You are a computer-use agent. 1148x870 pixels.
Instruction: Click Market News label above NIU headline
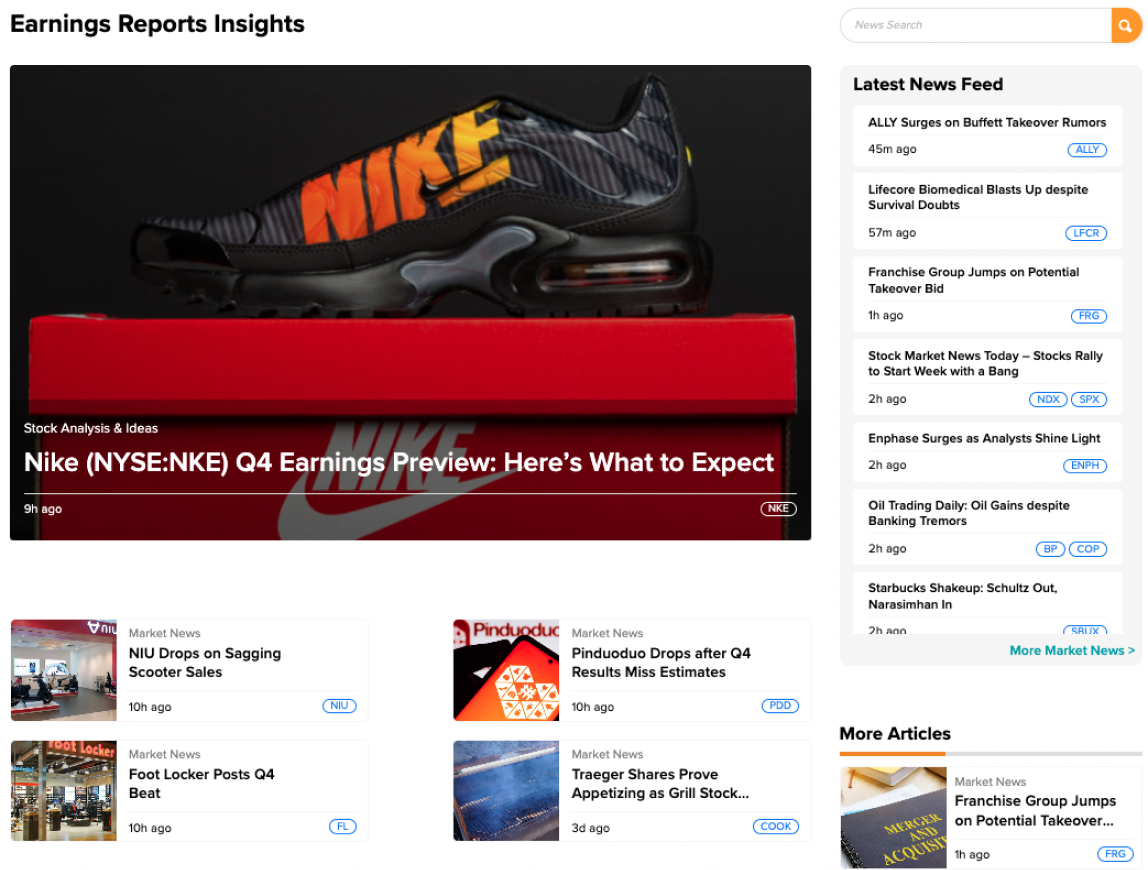pos(165,633)
